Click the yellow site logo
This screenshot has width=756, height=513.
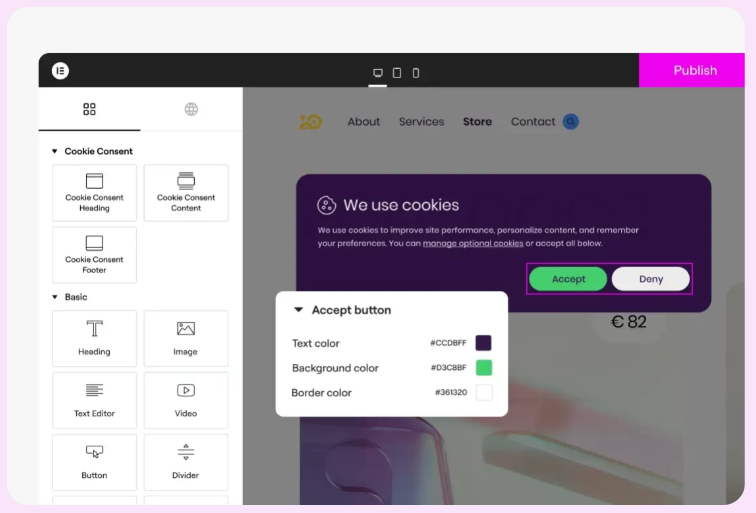tap(310, 122)
